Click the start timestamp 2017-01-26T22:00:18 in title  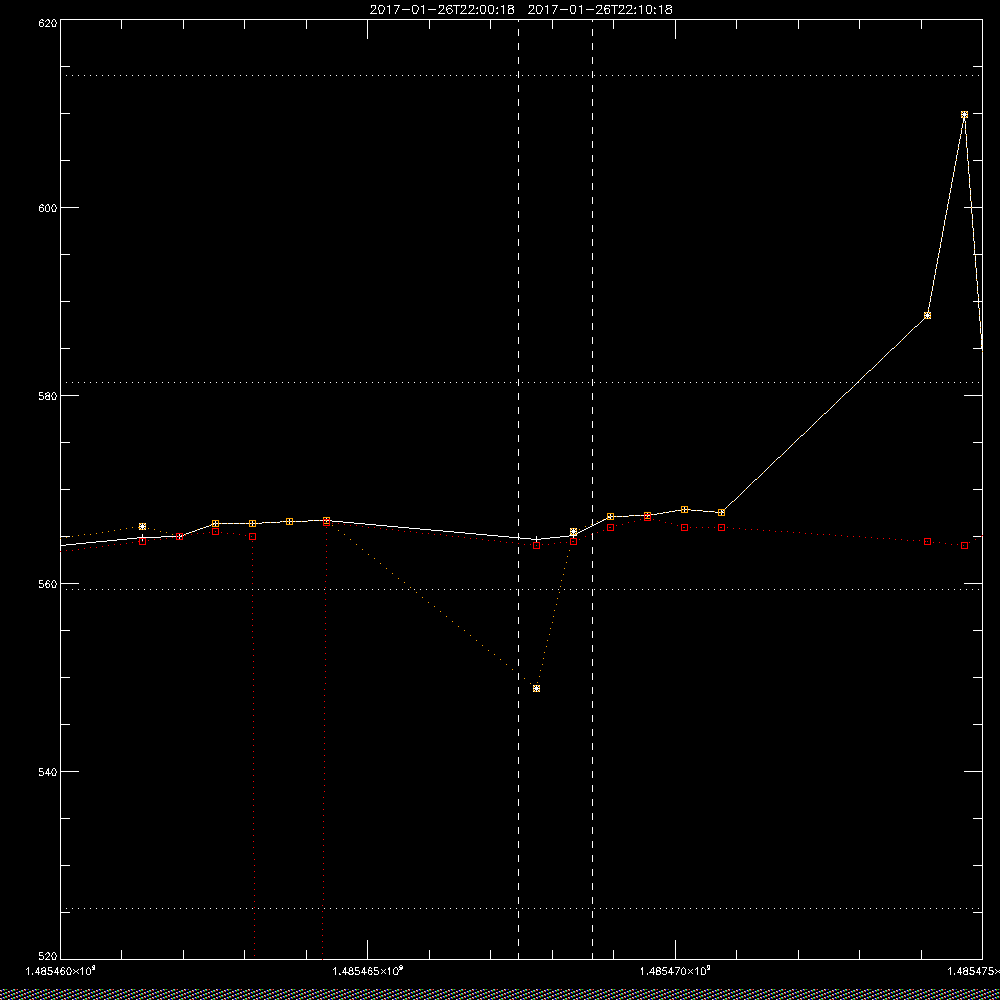tap(442, 10)
